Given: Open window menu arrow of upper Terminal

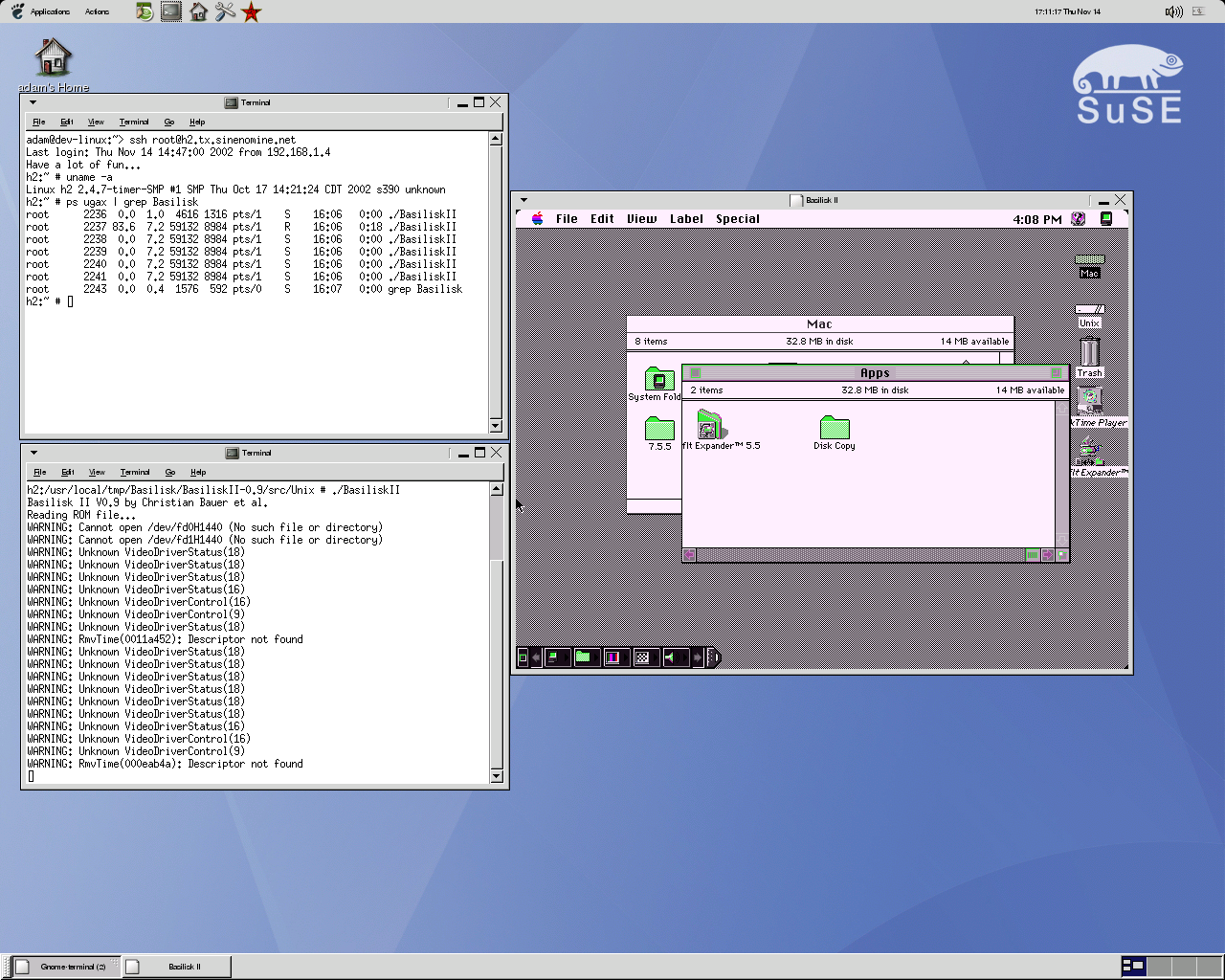Looking at the screenshot, I should pos(33,102).
